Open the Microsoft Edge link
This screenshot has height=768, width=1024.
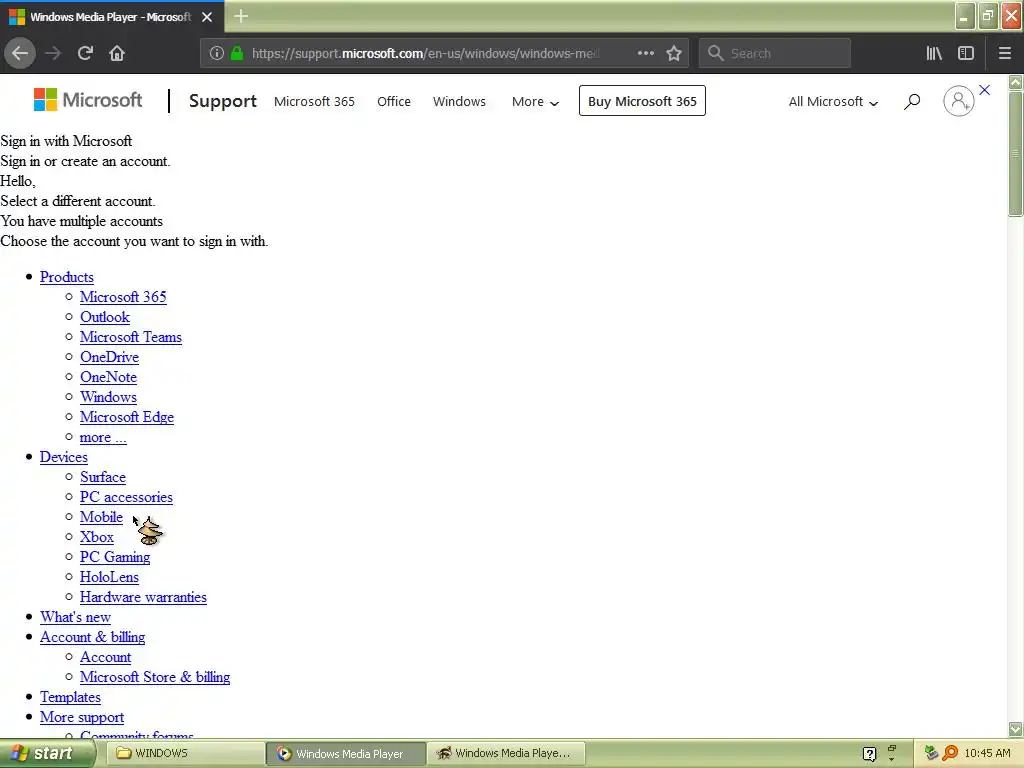point(127,417)
